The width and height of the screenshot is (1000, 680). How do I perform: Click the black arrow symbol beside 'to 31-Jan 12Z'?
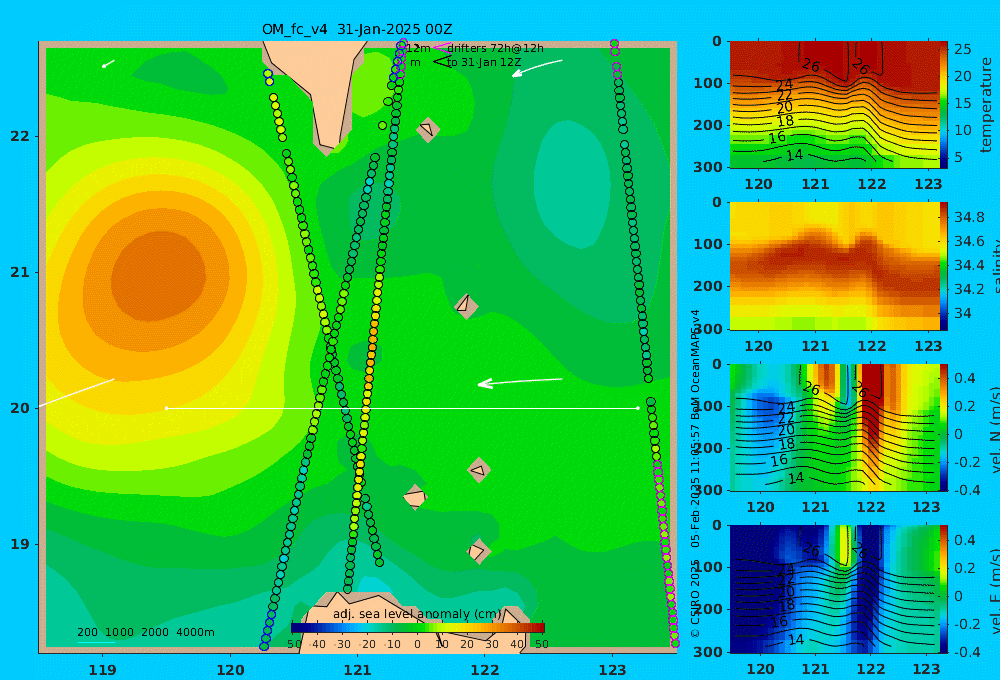tap(441, 62)
